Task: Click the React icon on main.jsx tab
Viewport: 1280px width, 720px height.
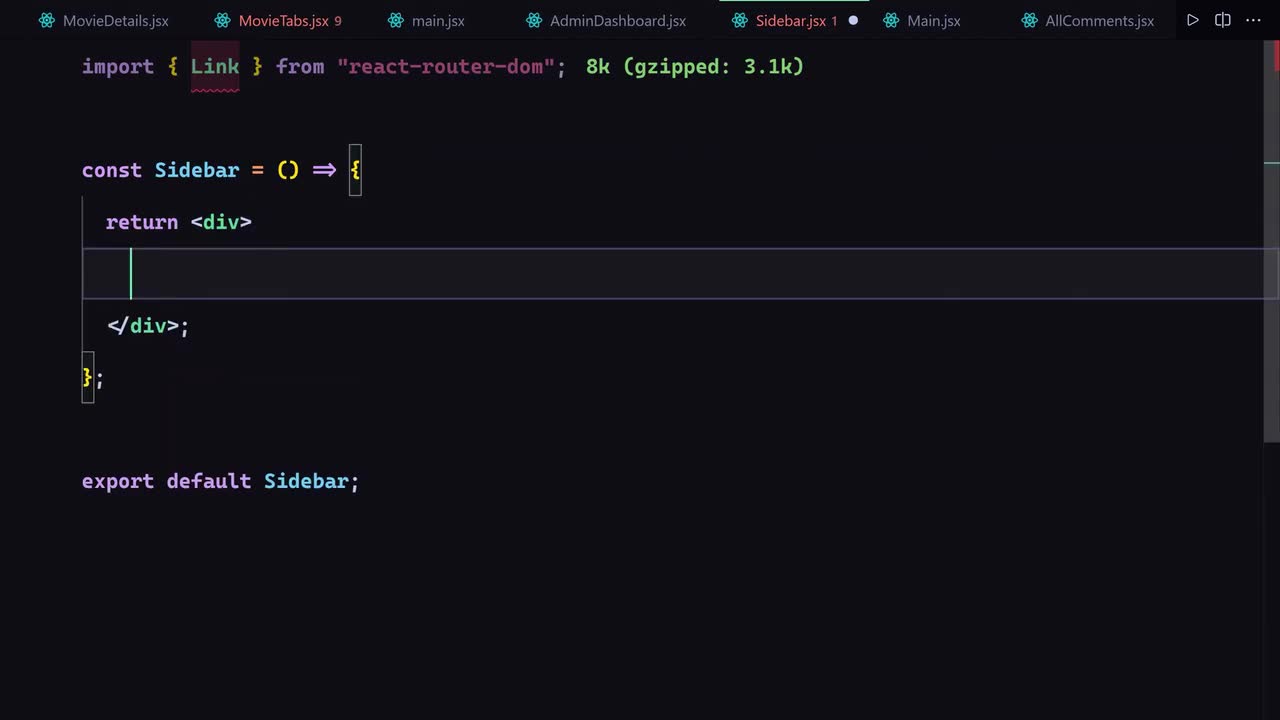Action: 396,20
